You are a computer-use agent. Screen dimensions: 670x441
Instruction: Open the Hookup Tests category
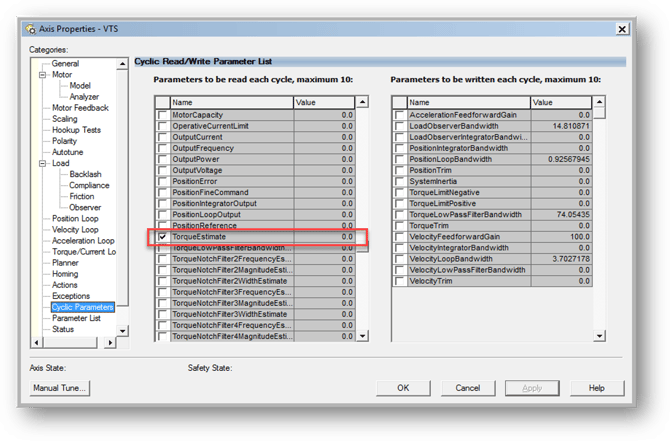pyautogui.click(x=76, y=130)
